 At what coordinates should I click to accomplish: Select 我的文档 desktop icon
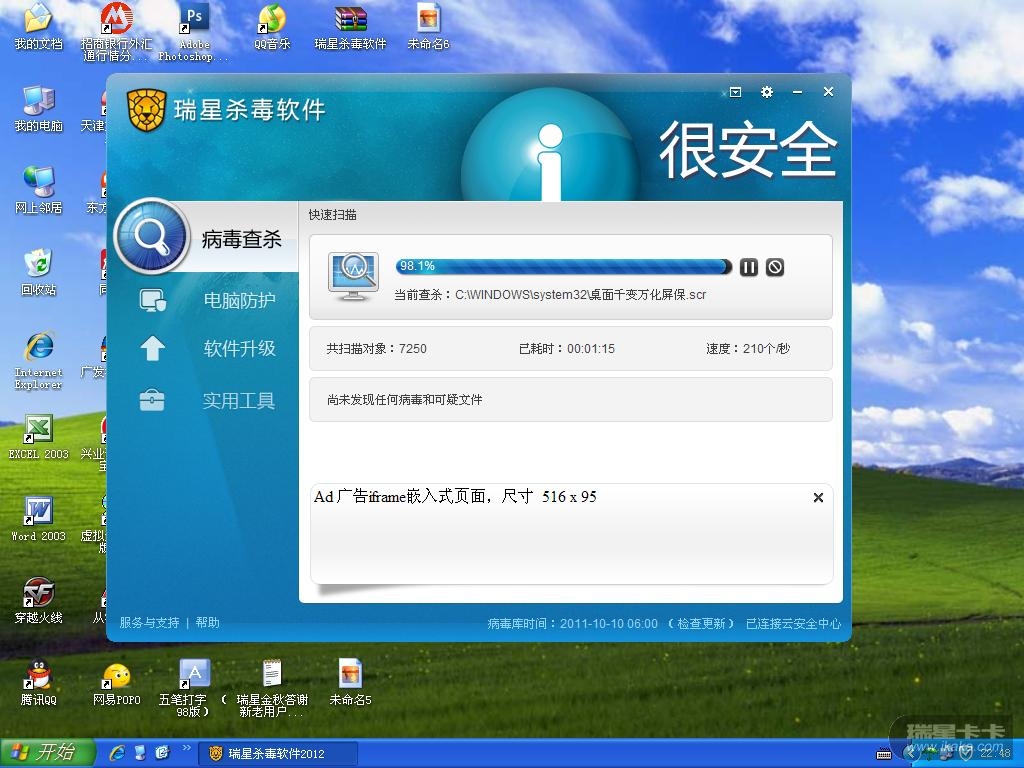pyautogui.click(x=39, y=27)
